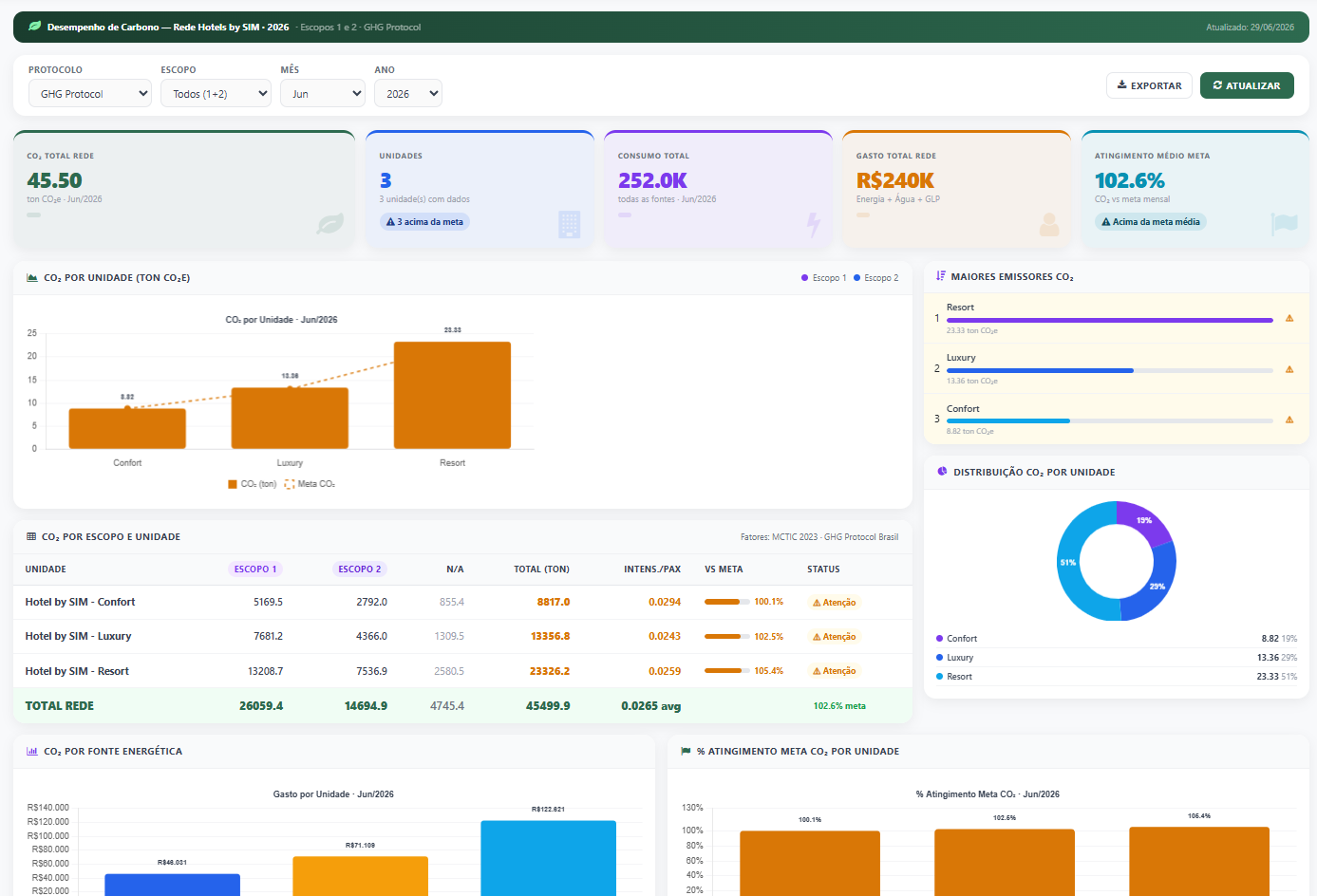This screenshot has height=896, width=1317.
Task: Open the Protocolo dropdown showing GHG Protocol
Action: point(90,93)
